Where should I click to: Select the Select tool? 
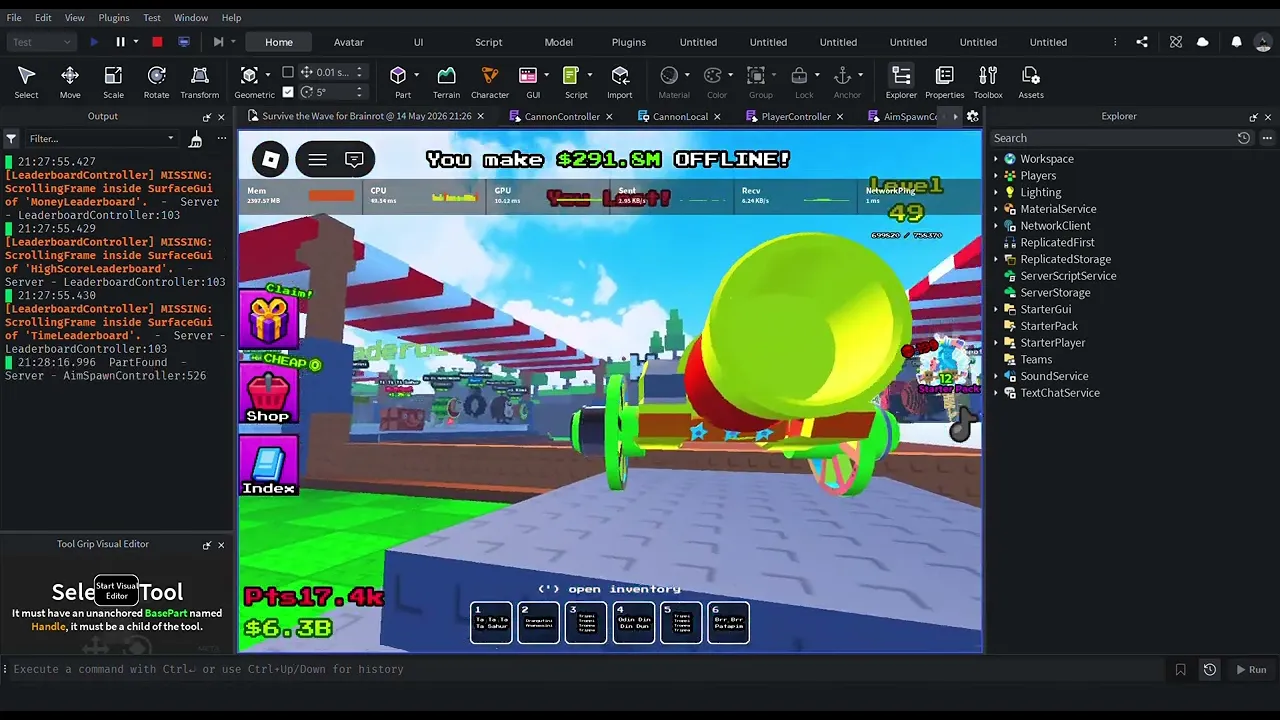pyautogui.click(x=26, y=82)
